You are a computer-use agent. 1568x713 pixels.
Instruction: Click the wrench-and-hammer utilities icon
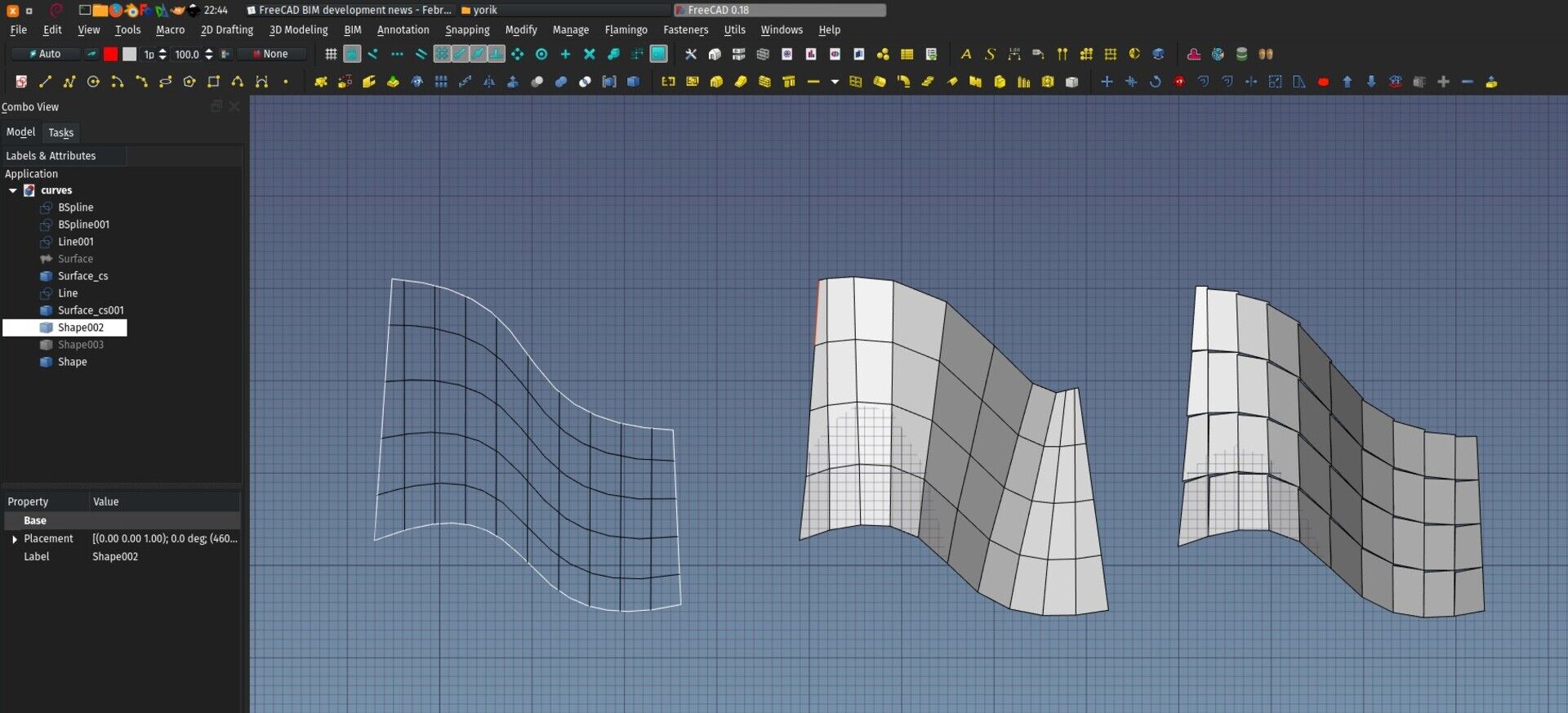click(x=690, y=54)
